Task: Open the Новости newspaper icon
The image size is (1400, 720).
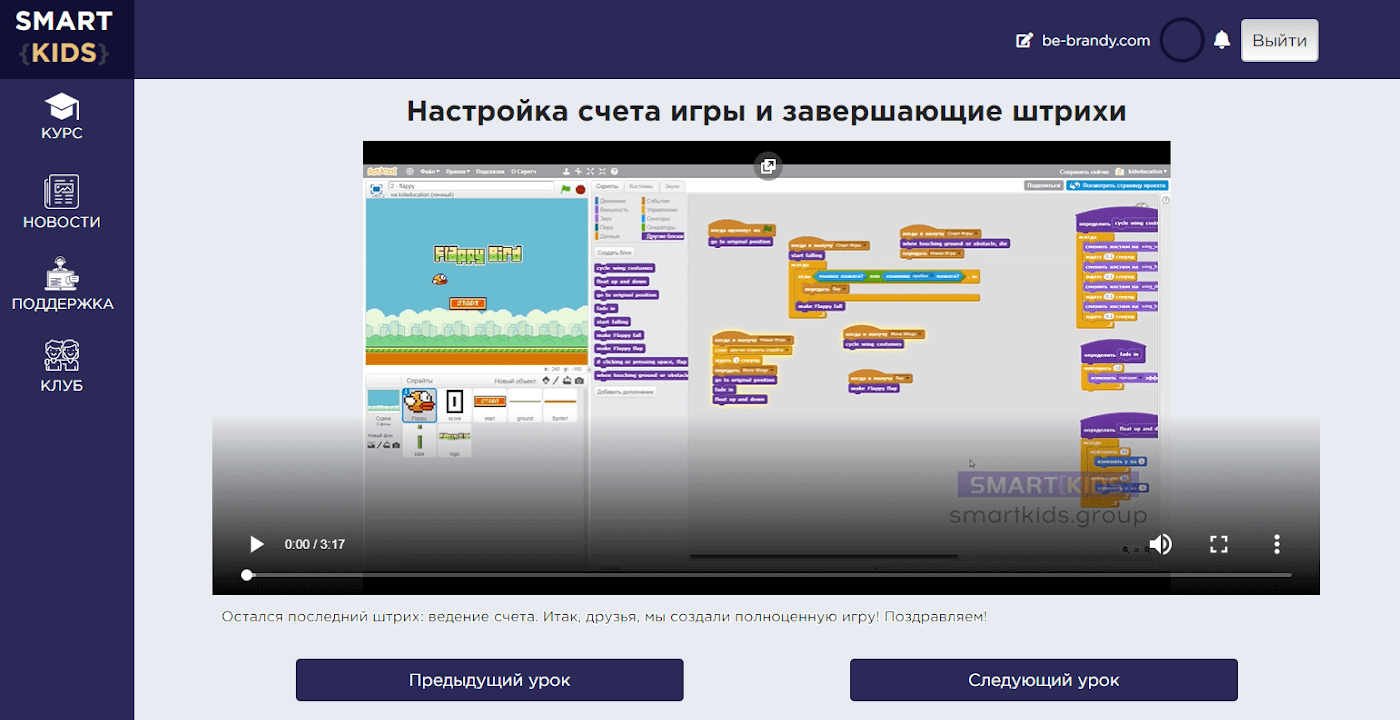Action: (x=62, y=191)
